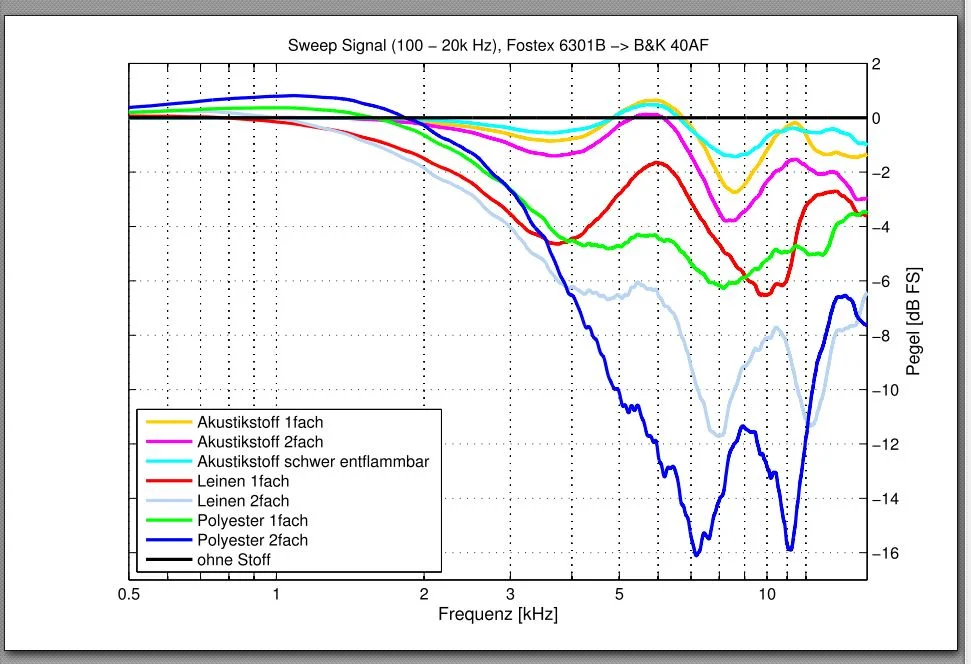Click the red line sample for Leinen 1fach

pyautogui.click(x=168, y=481)
